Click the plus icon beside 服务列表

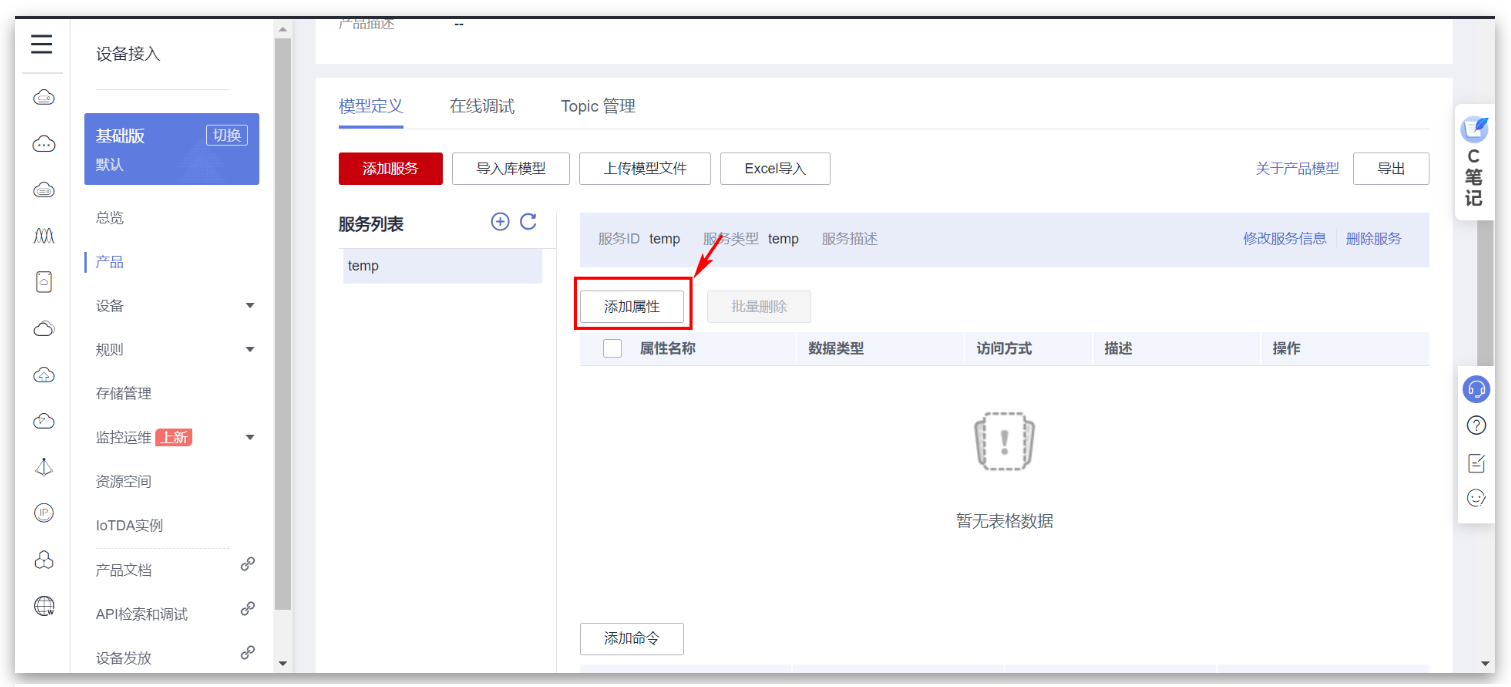(500, 222)
